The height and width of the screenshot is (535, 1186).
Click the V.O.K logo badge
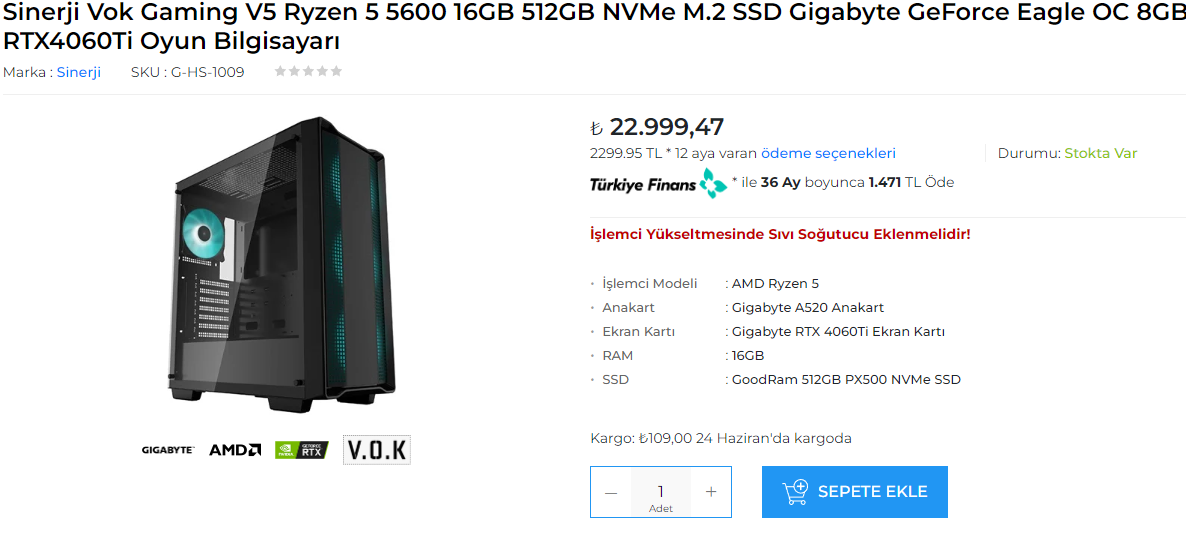click(x=377, y=449)
